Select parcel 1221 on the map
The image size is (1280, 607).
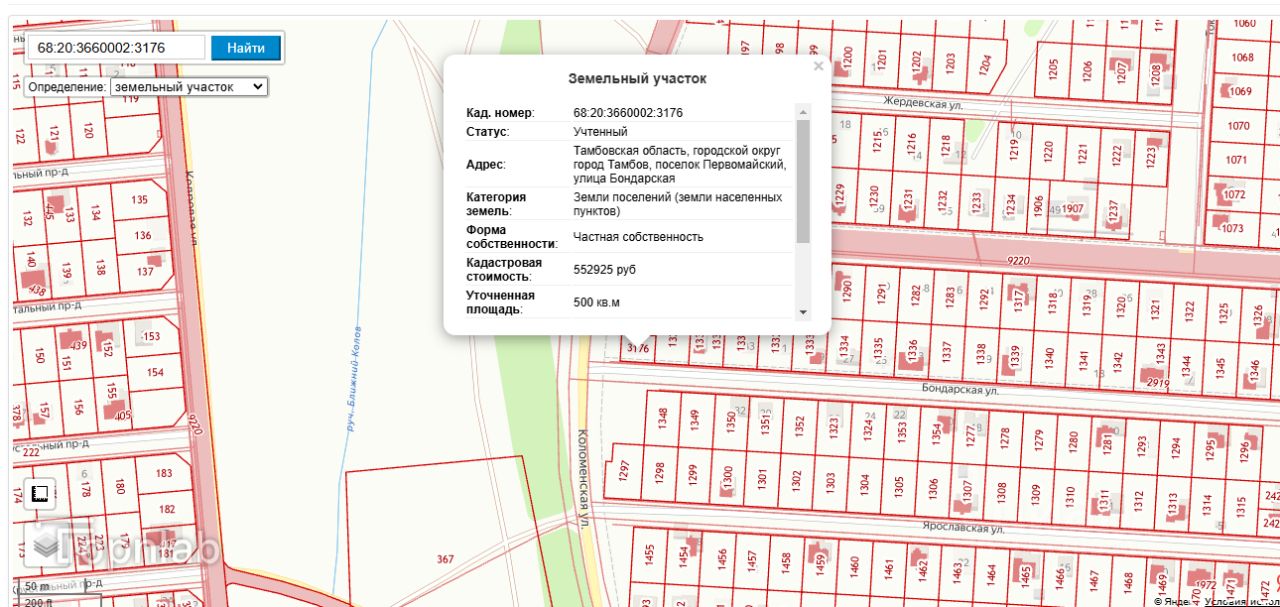click(1083, 153)
